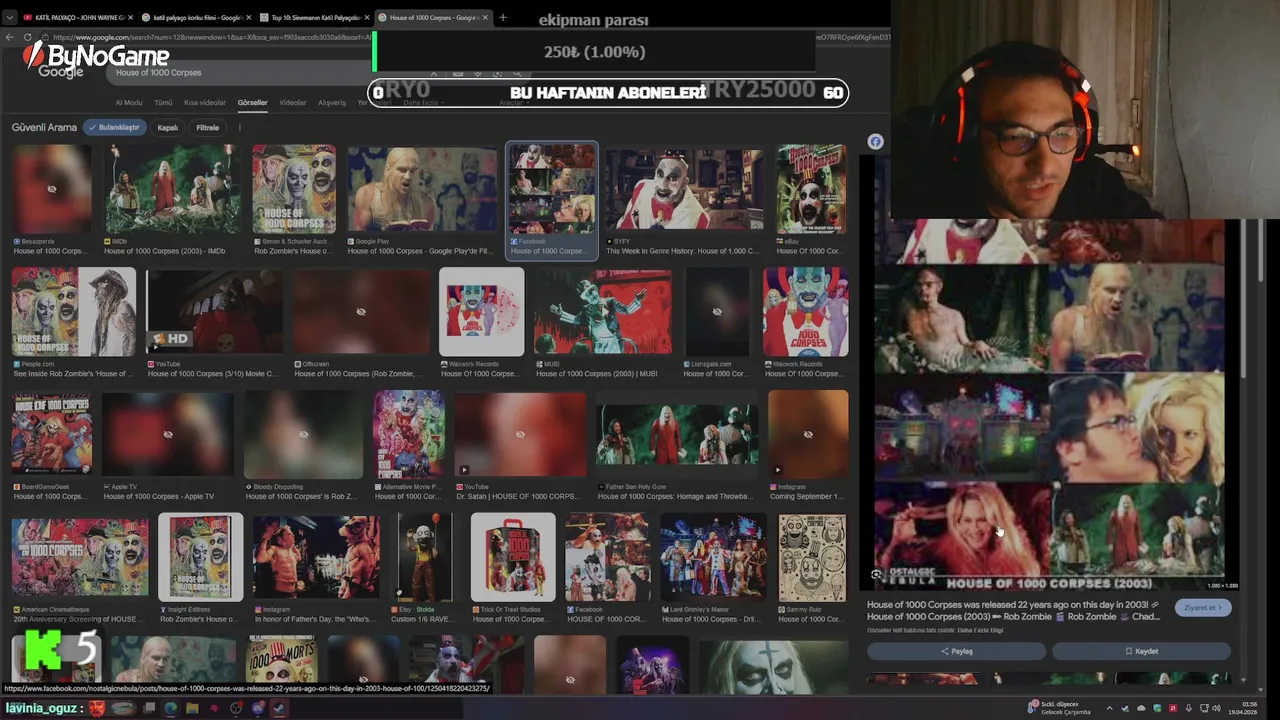This screenshot has width=1280, height=720.
Task: Reveal the blurred Bloody Disgusting image result
Action: pos(303,434)
